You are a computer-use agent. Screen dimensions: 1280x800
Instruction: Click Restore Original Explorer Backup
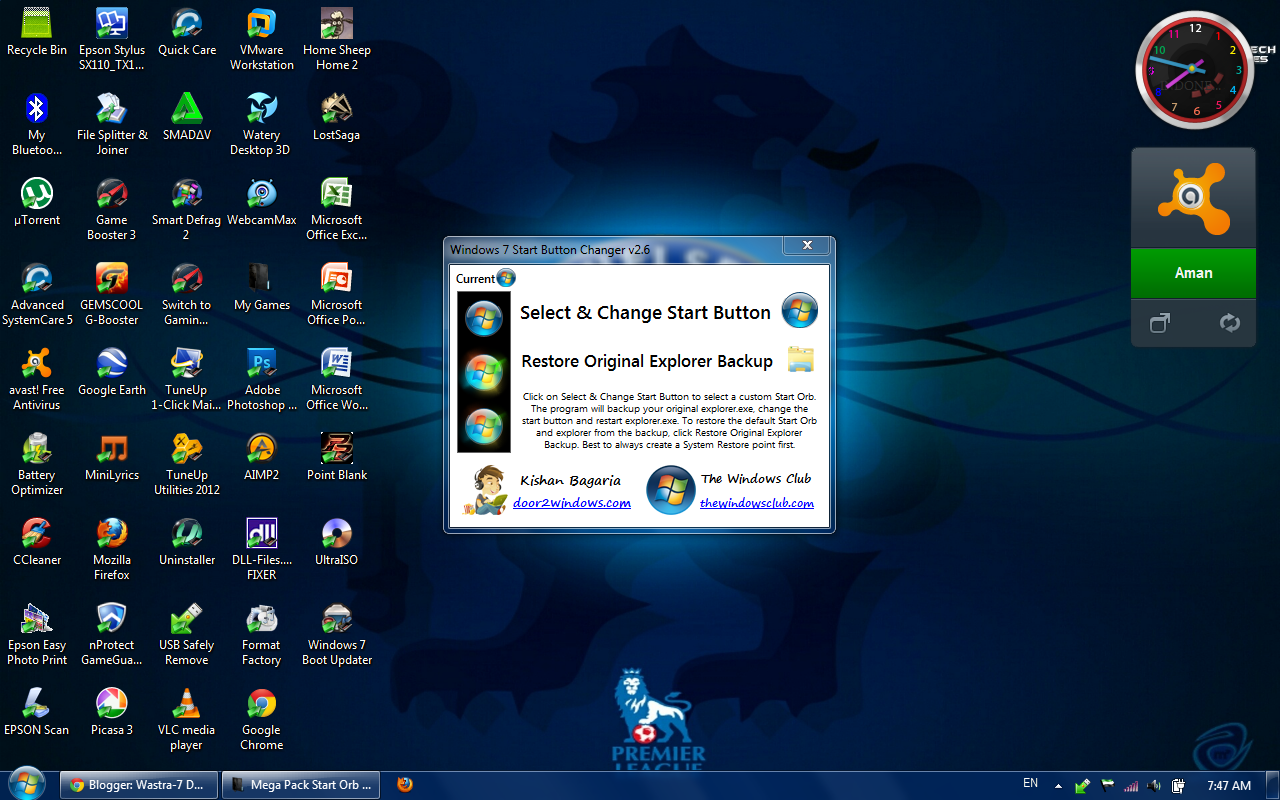click(x=647, y=361)
